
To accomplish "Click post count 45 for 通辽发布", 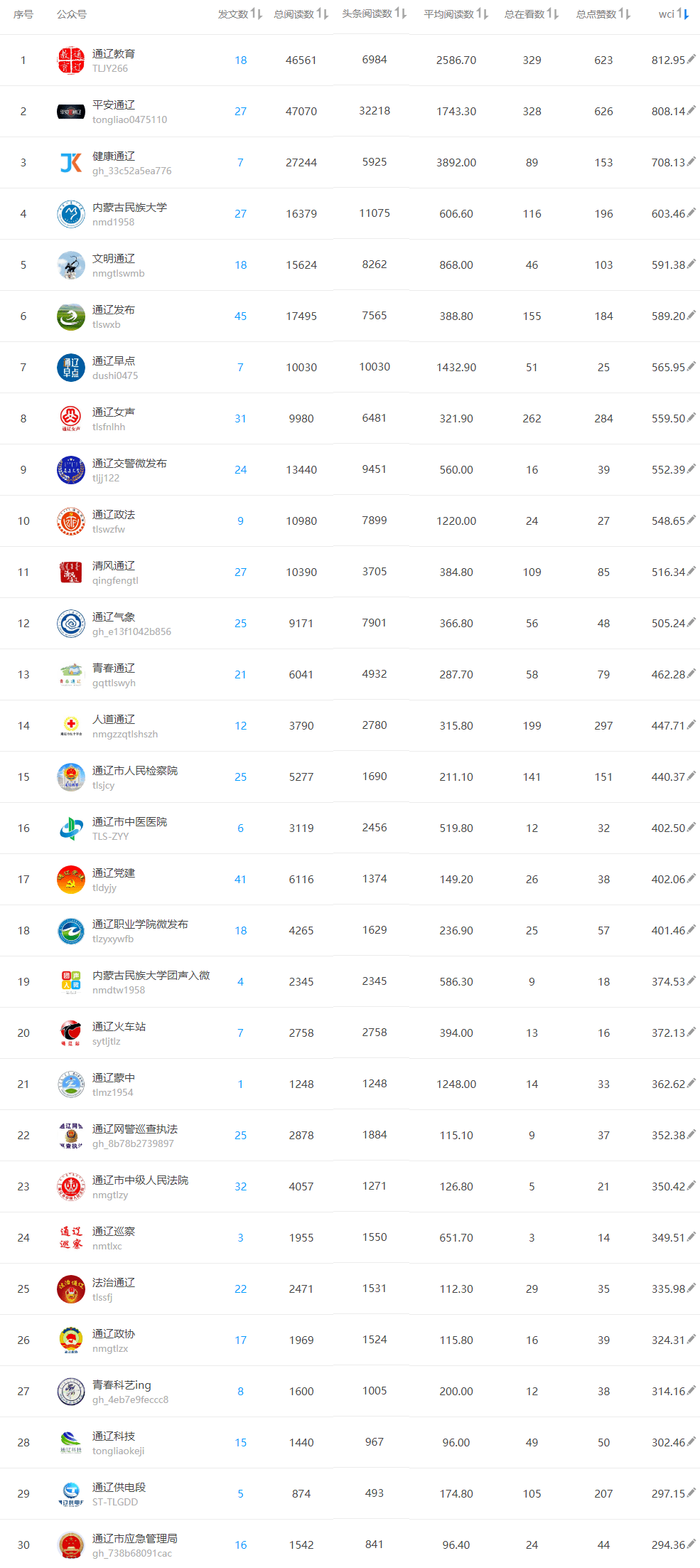I will tap(241, 316).
